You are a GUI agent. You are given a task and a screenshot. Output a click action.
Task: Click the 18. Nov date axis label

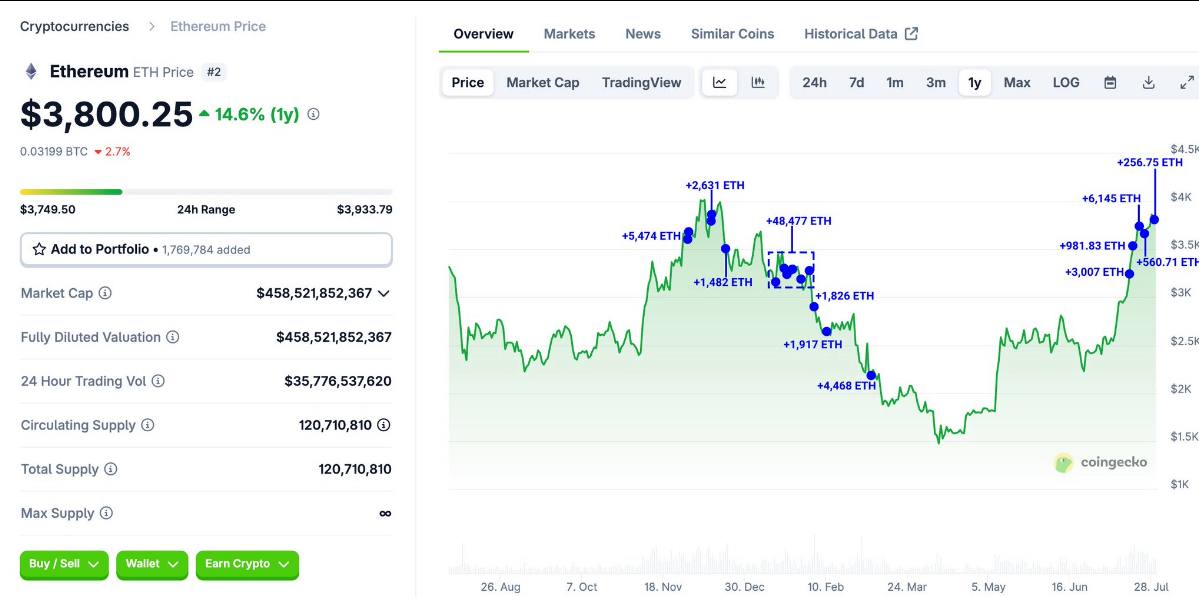(x=663, y=587)
